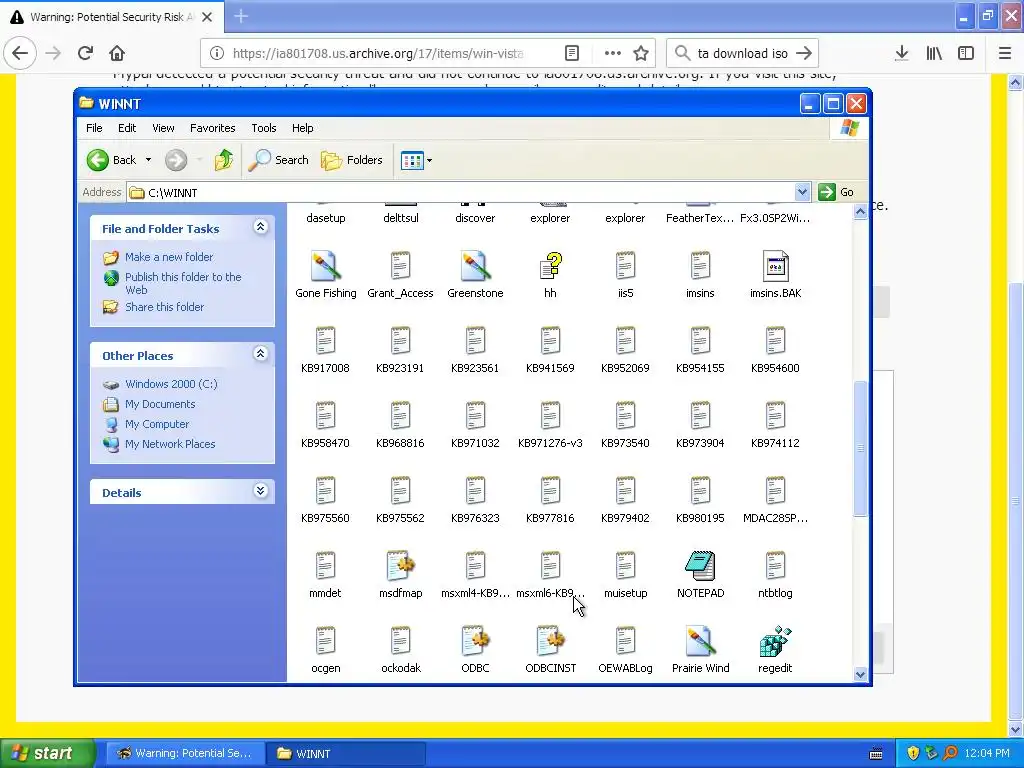Screen dimensions: 1024x768
Task: Toggle the Folders pane in Explorer
Action: 352,160
